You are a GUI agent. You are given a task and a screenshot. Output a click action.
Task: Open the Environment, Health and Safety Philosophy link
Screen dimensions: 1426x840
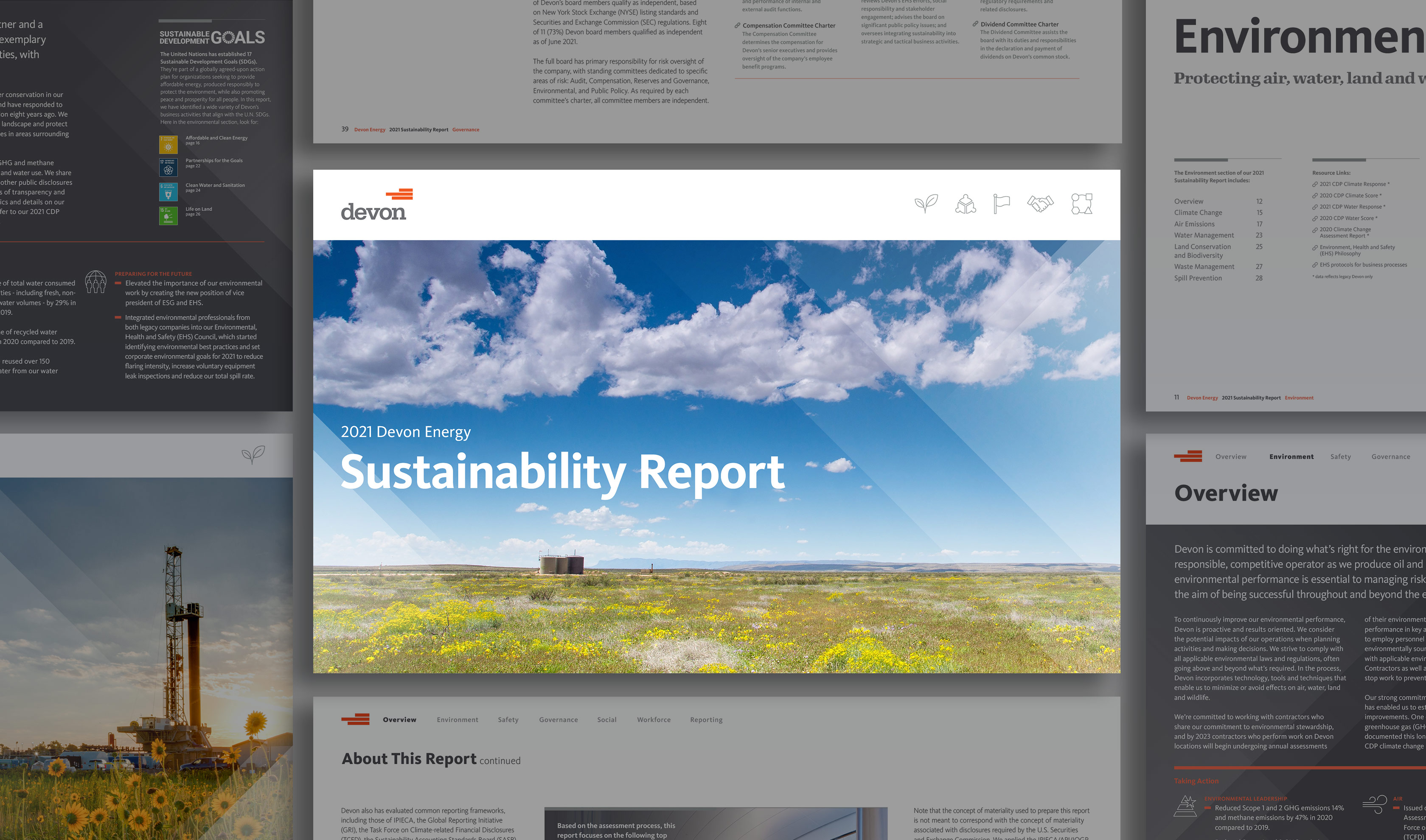point(1357,250)
